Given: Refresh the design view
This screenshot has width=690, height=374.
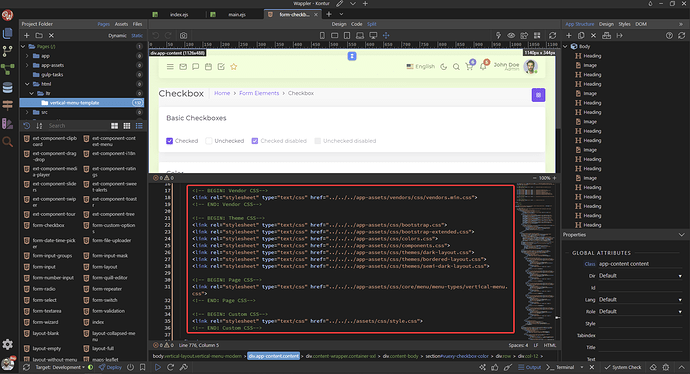Looking at the screenshot, I should tap(552, 35).
